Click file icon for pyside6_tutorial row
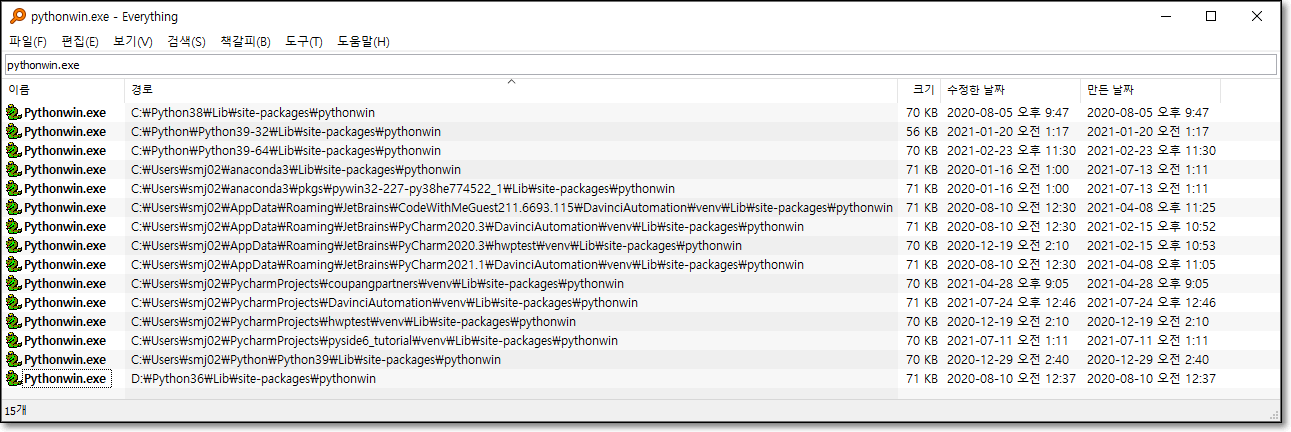This screenshot has width=1291, height=432. click(x=13, y=341)
